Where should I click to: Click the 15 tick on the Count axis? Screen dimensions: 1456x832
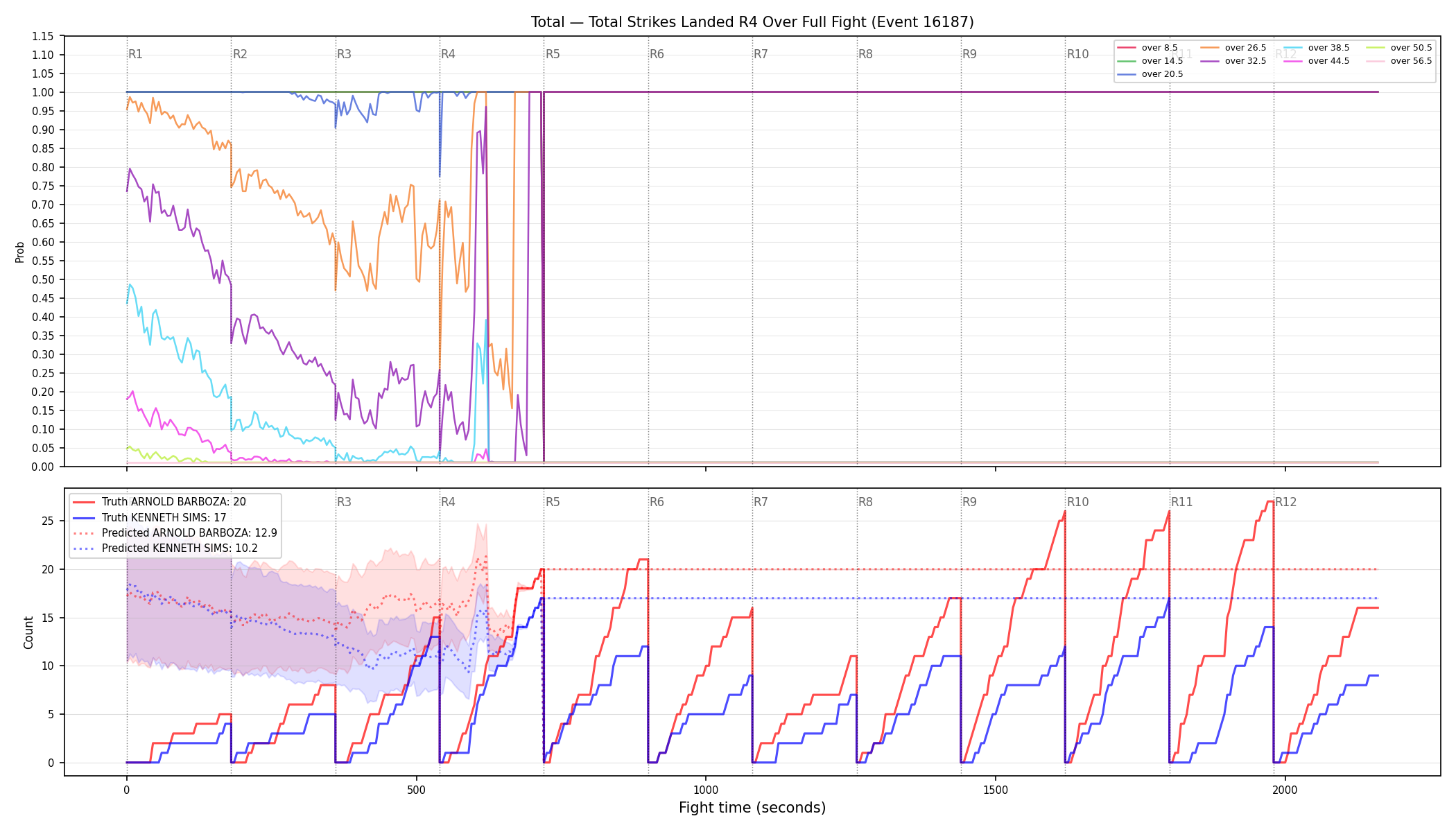click(48, 618)
